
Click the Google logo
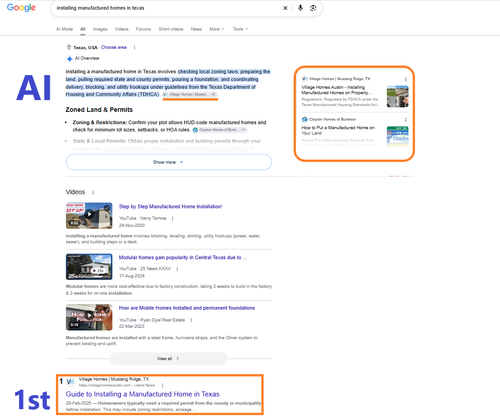coord(21,8)
